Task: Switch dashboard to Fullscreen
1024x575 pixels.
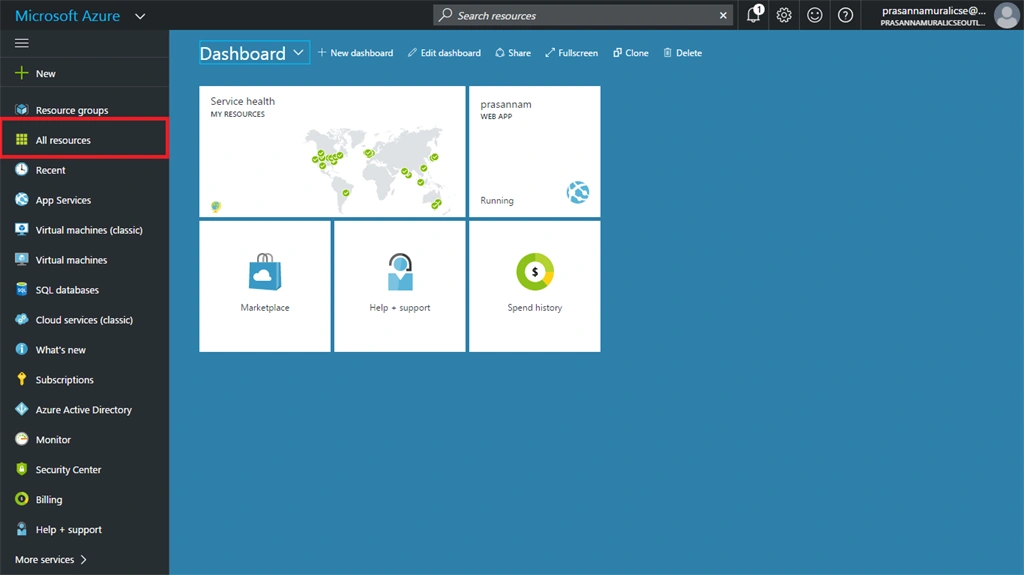Action: click(x=571, y=53)
